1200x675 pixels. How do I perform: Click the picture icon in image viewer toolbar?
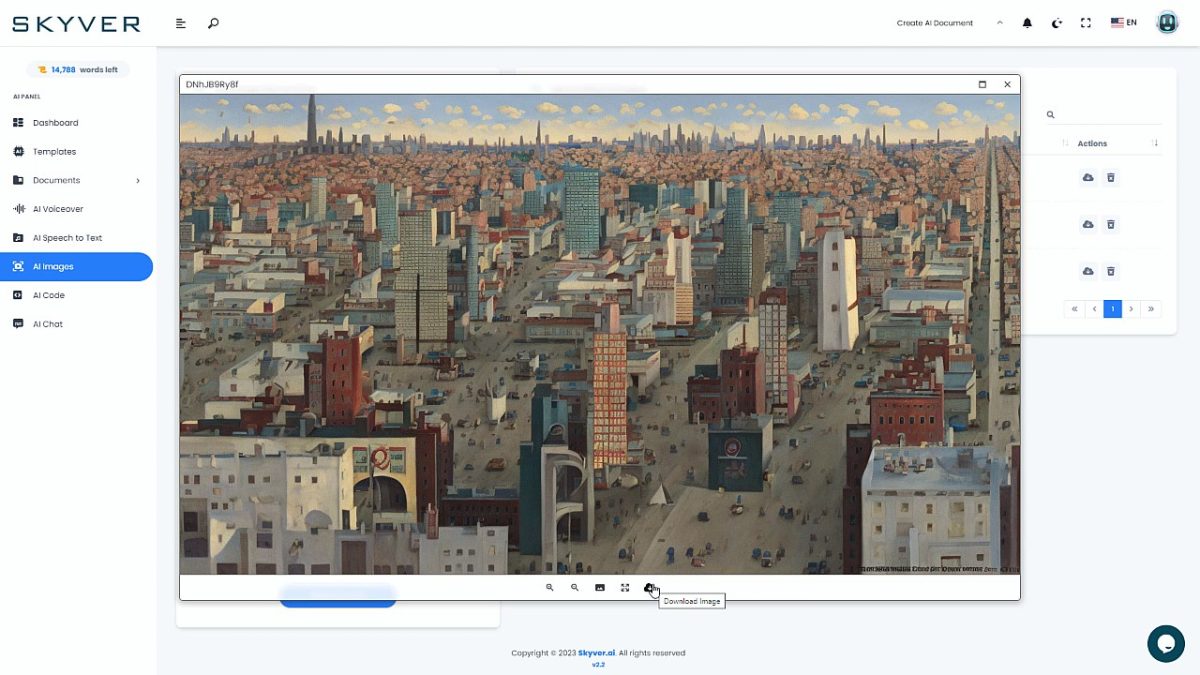click(600, 588)
